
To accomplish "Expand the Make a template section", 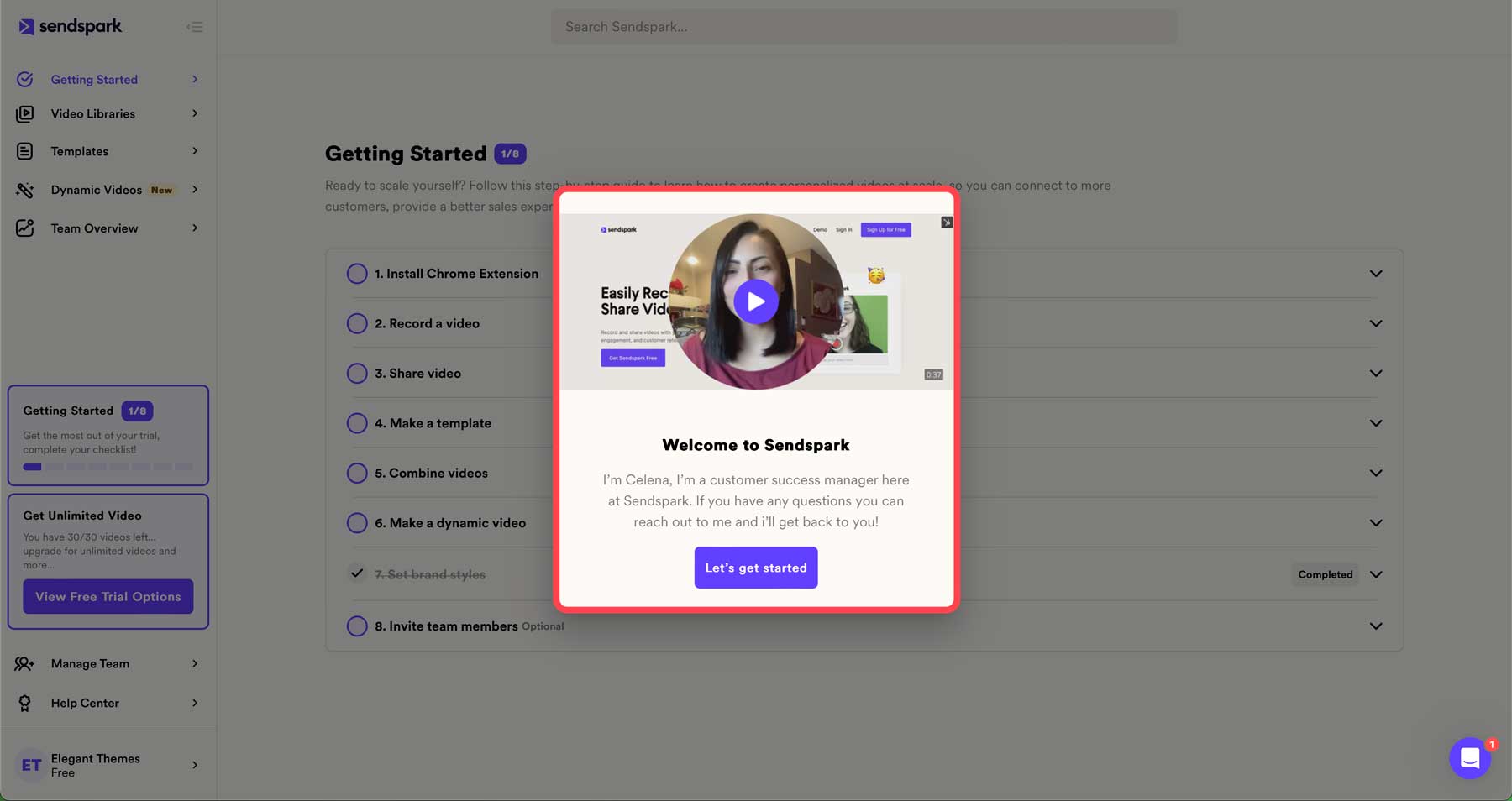I will point(1376,423).
